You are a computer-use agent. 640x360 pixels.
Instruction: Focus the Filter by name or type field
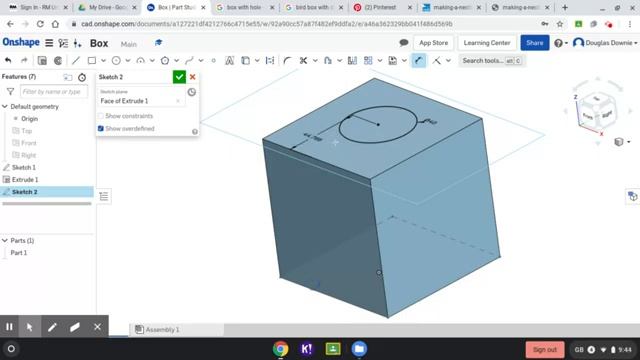[53, 91]
